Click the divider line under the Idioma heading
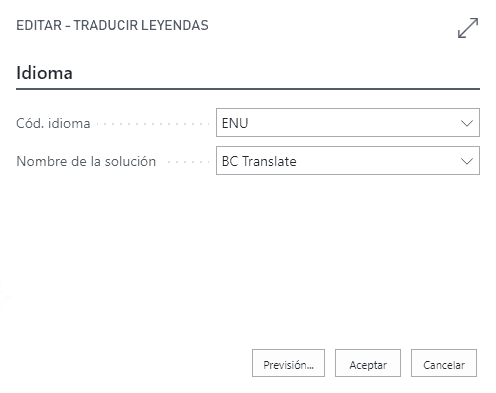This screenshot has height=393, width=496. pyautogui.click(x=248, y=89)
